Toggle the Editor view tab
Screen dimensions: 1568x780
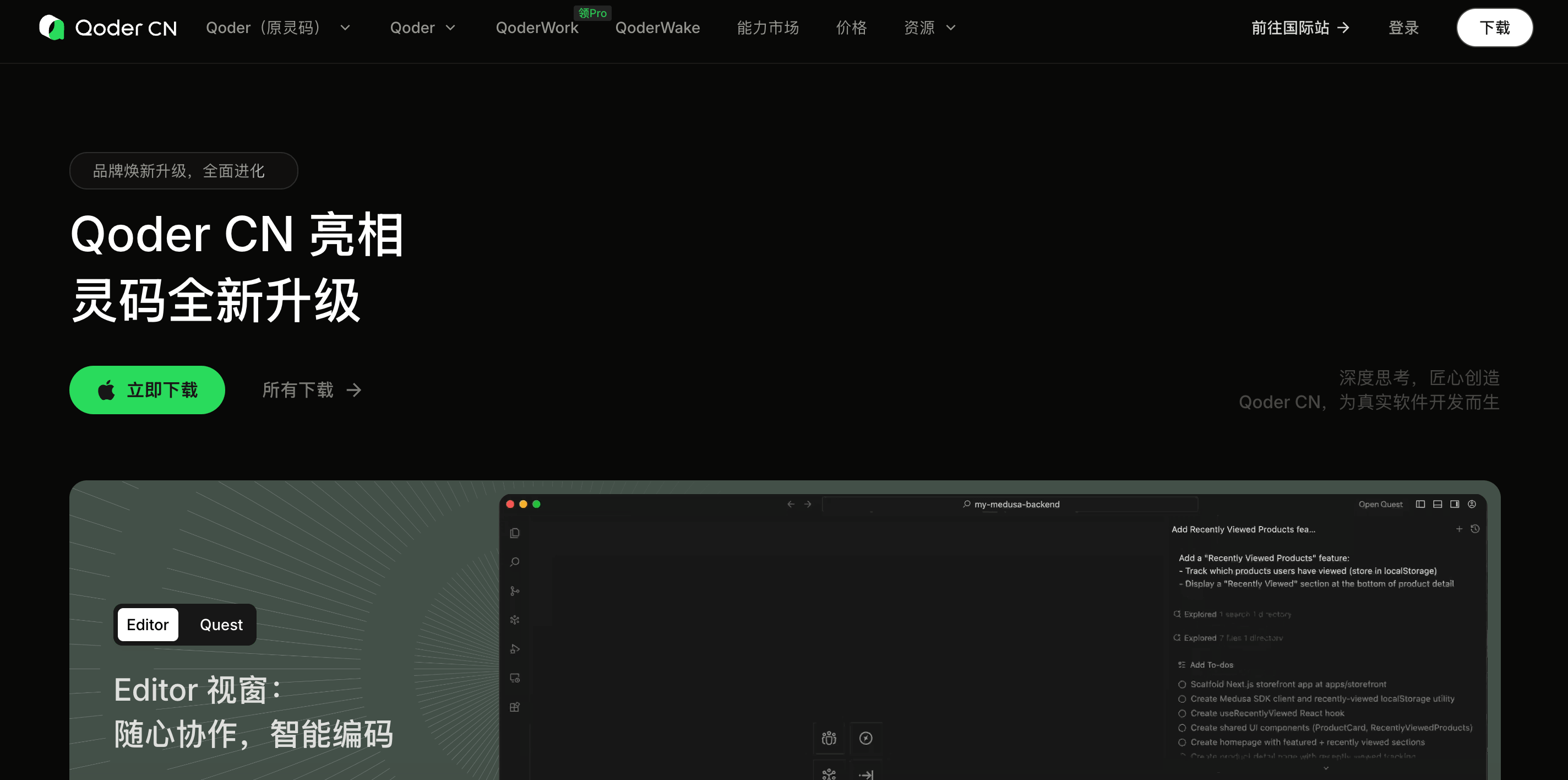coord(148,624)
